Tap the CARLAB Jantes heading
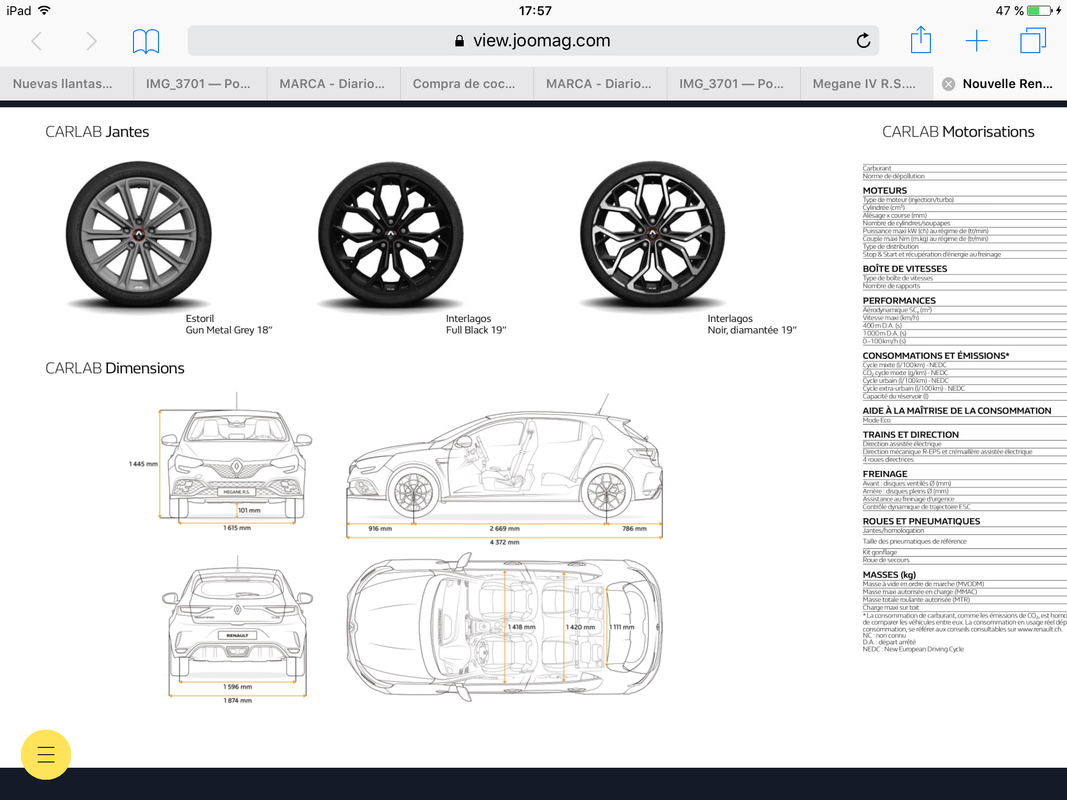 [97, 132]
